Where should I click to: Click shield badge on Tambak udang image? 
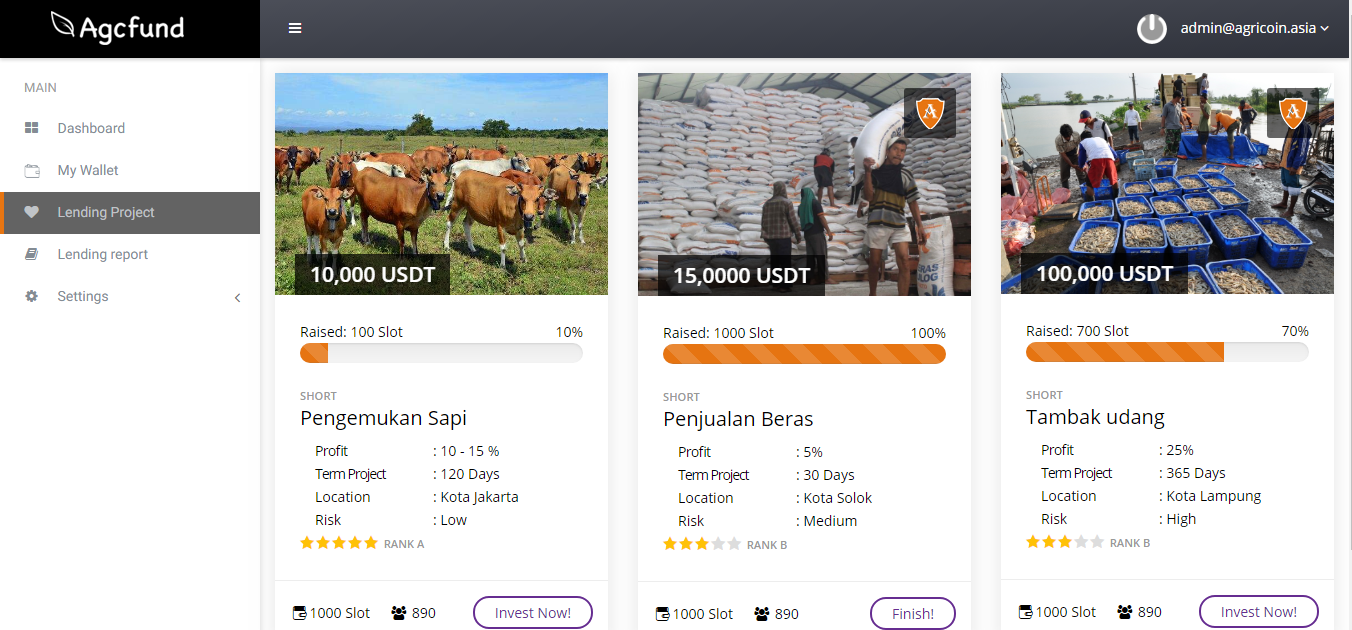click(x=1293, y=113)
